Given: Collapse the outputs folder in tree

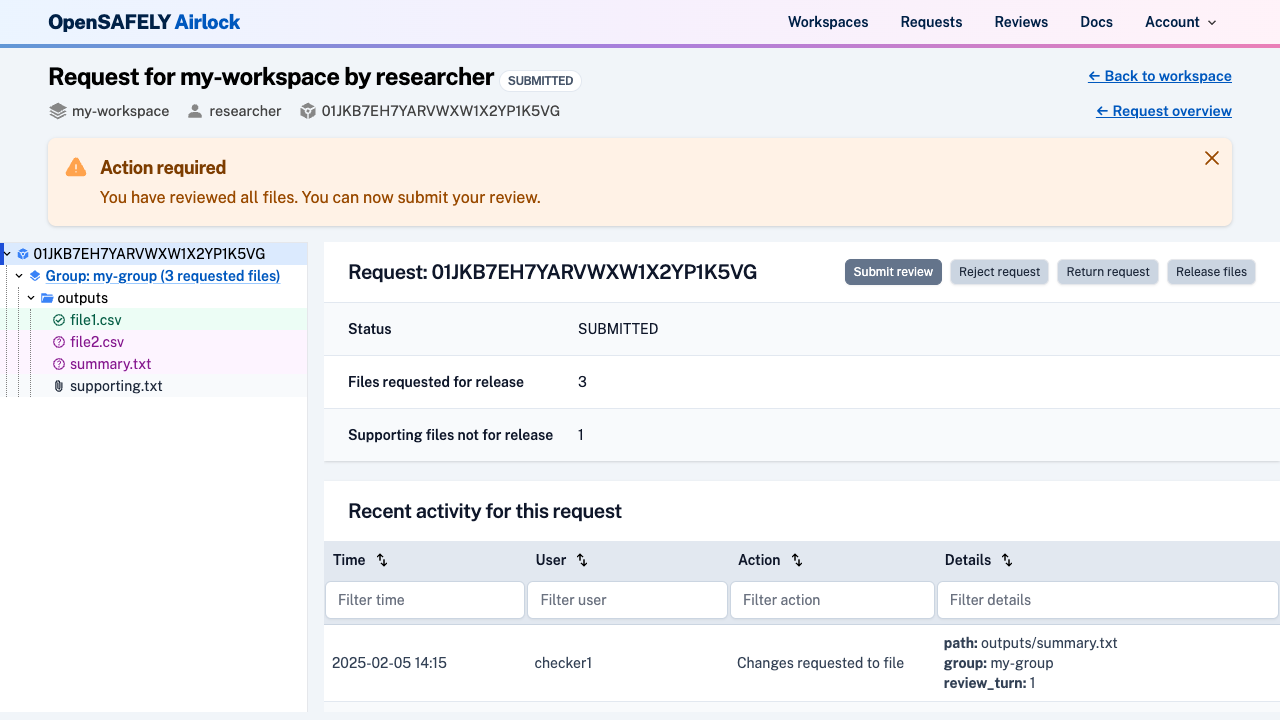Looking at the screenshot, I should (x=31, y=298).
